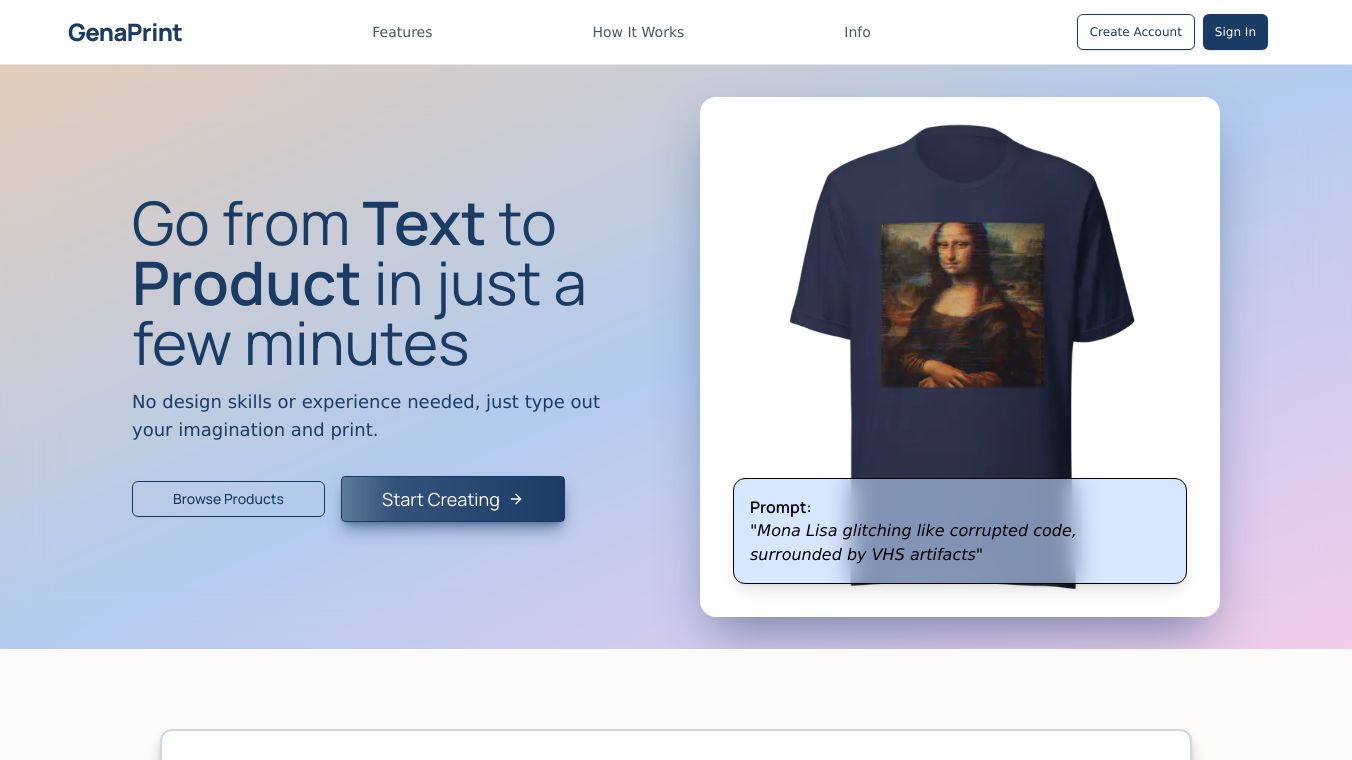Open the Info nav link

coord(857,32)
